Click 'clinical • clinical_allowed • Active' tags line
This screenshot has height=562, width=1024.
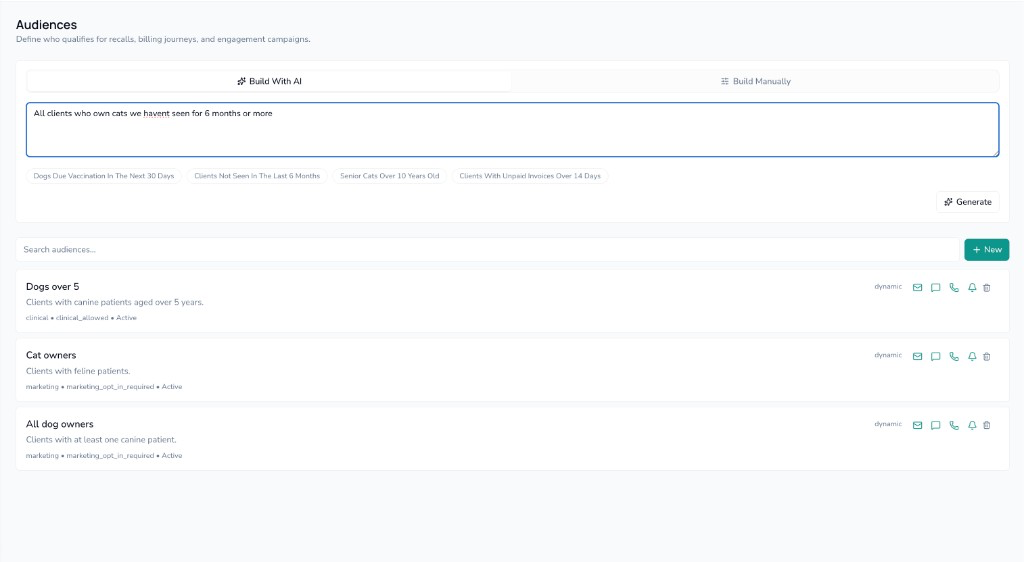(x=81, y=318)
